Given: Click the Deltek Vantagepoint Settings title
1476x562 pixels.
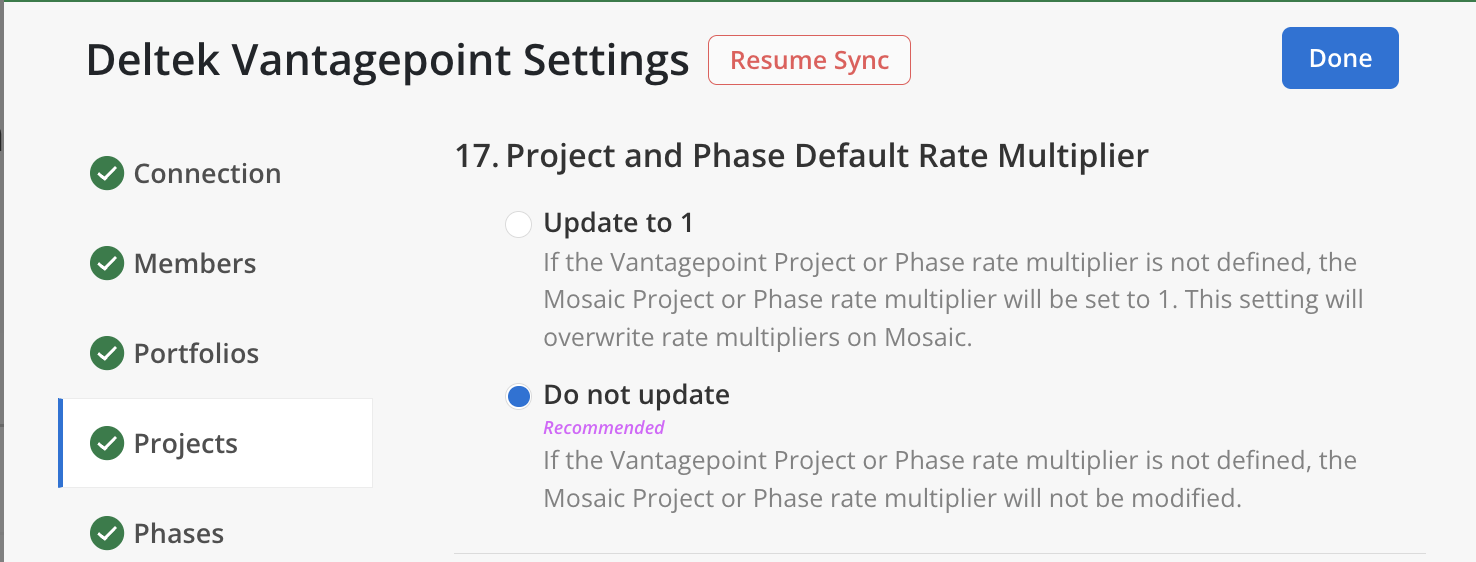Looking at the screenshot, I should coord(388,61).
